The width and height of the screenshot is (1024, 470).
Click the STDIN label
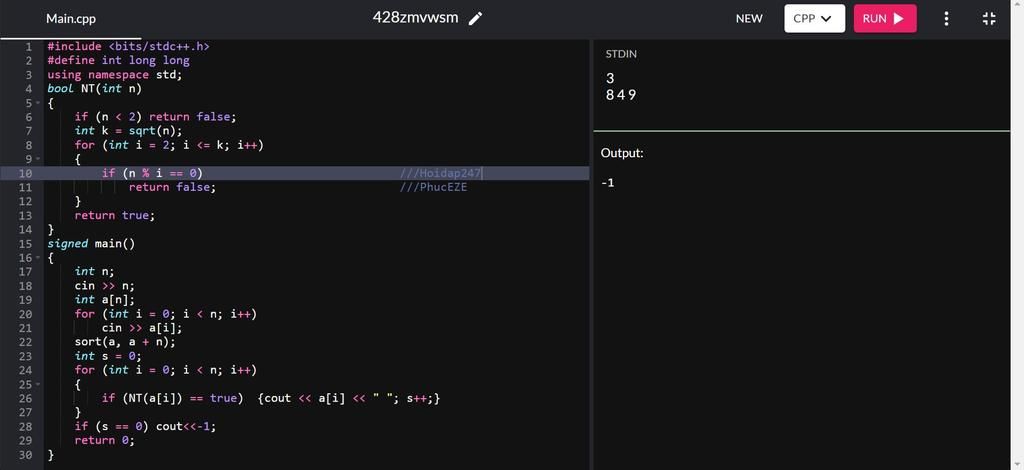tap(621, 54)
